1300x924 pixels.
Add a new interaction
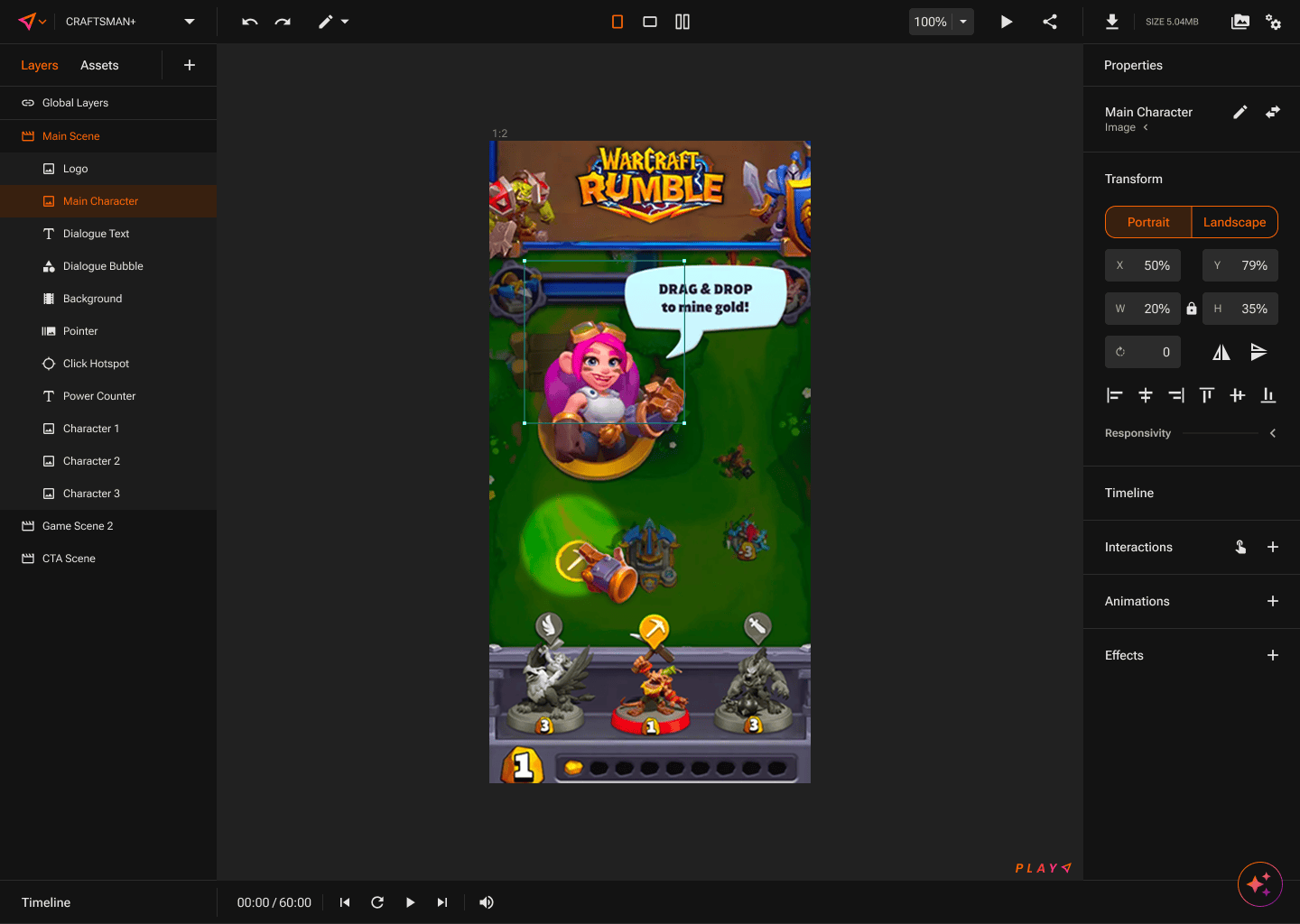pyautogui.click(x=1273, y=547)
